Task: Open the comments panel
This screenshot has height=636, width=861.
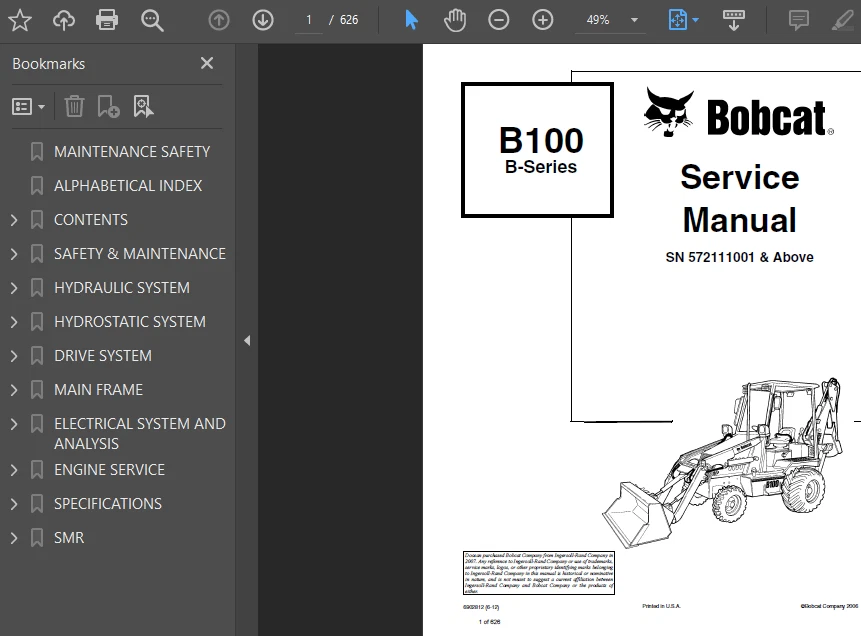Action: (798, 19)
